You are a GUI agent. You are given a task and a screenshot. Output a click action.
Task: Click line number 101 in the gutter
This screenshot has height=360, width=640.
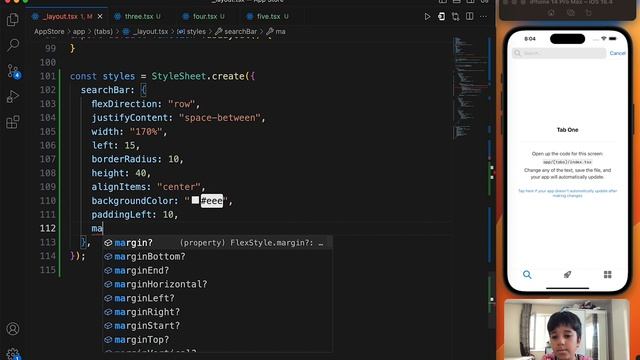(48, 76)
